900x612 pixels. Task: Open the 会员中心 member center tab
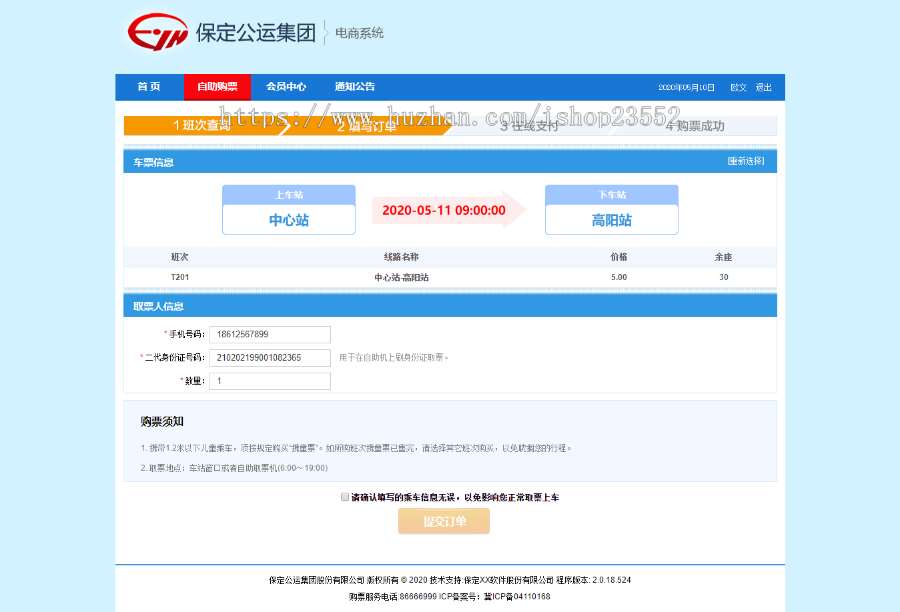[x=286, y=87]
